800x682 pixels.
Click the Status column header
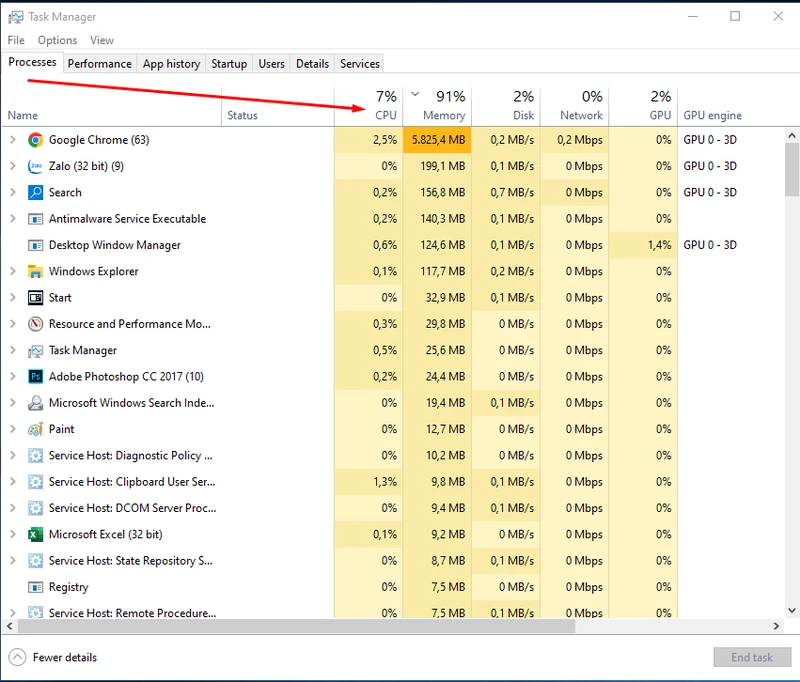pos(278,106)
